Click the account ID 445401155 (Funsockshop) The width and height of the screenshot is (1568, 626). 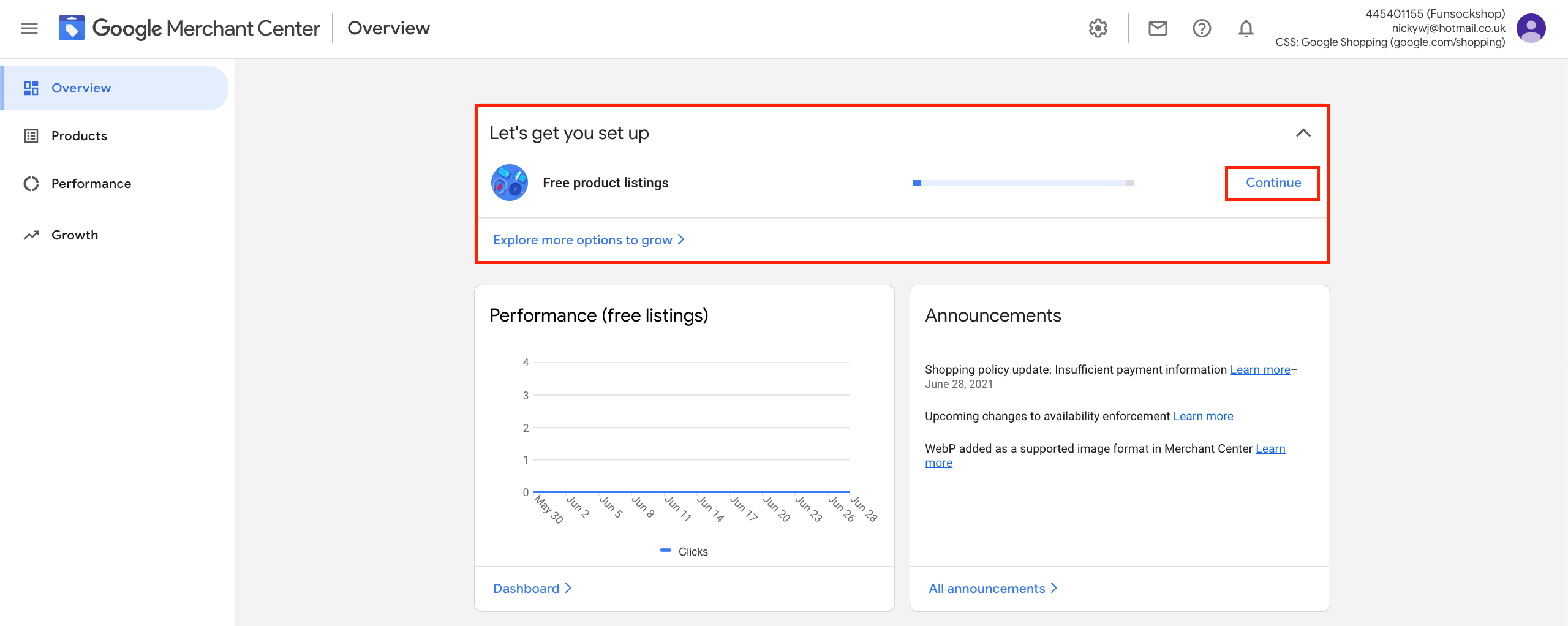[1435, 13]
